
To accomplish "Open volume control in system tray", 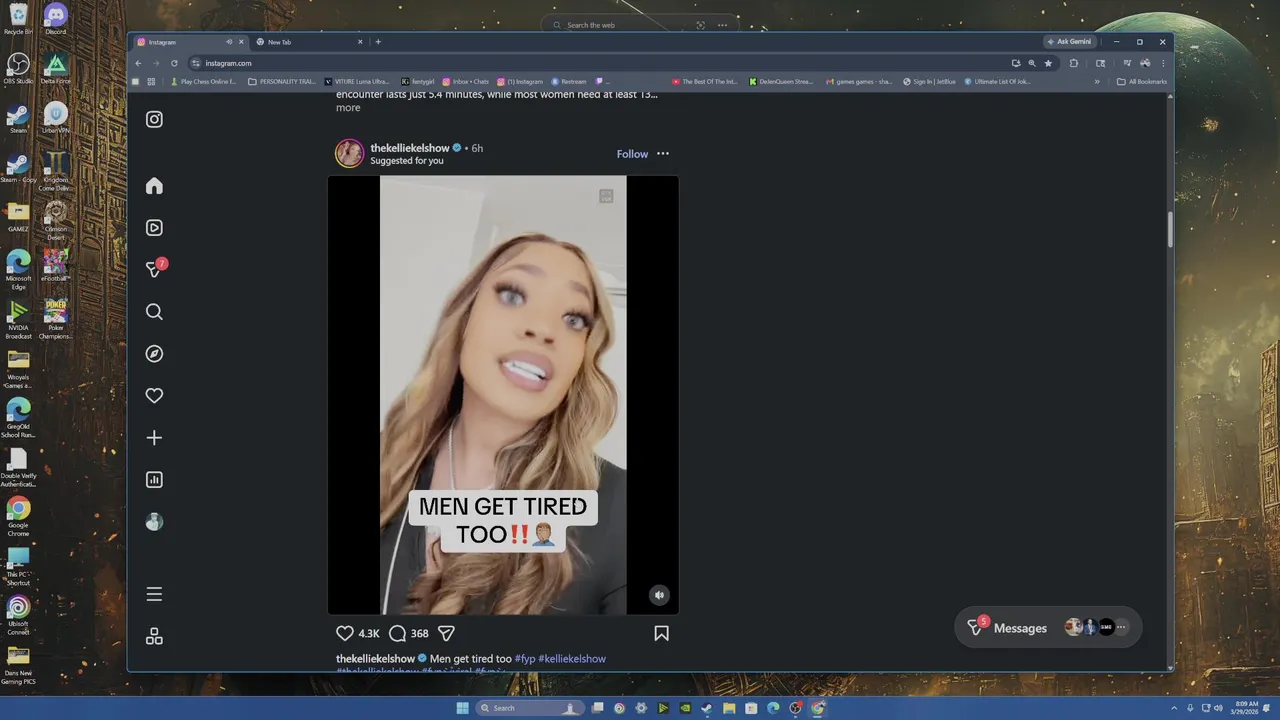I will (x=1218, y=708).
